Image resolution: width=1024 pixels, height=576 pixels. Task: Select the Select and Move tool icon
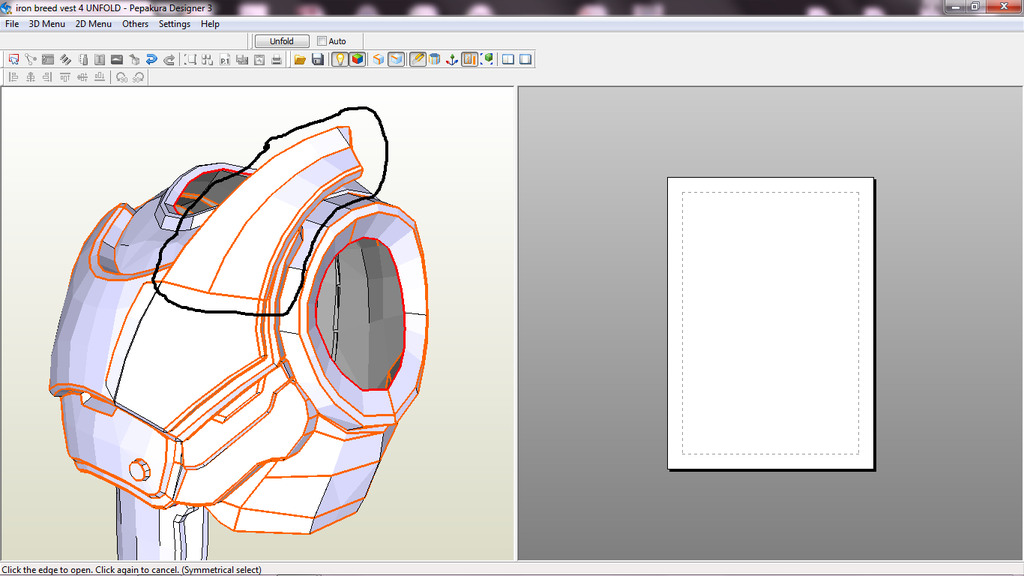coord(14,59)
